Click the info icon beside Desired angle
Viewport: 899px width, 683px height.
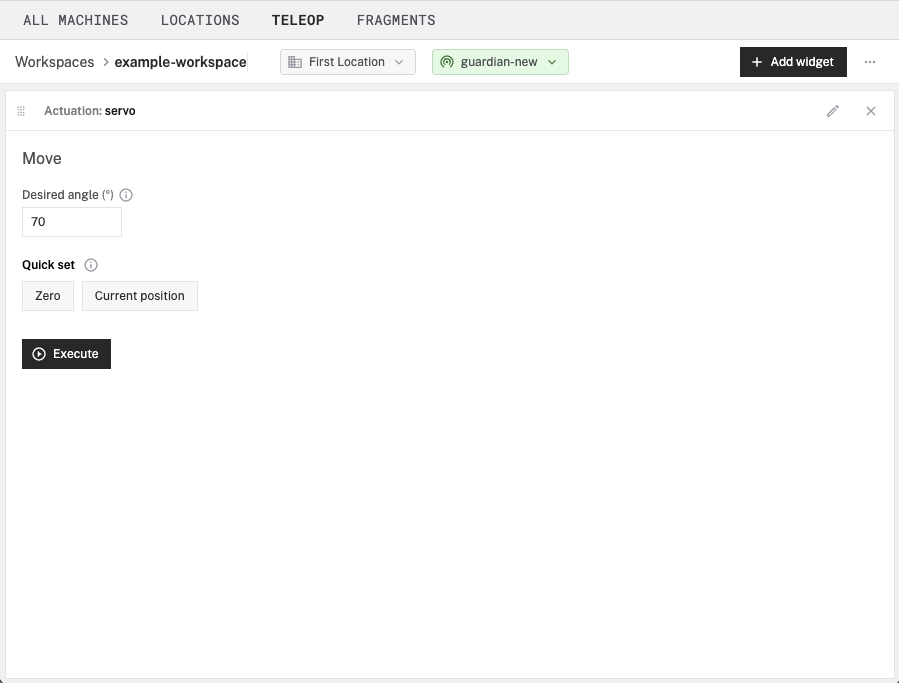tap(126, 195)
